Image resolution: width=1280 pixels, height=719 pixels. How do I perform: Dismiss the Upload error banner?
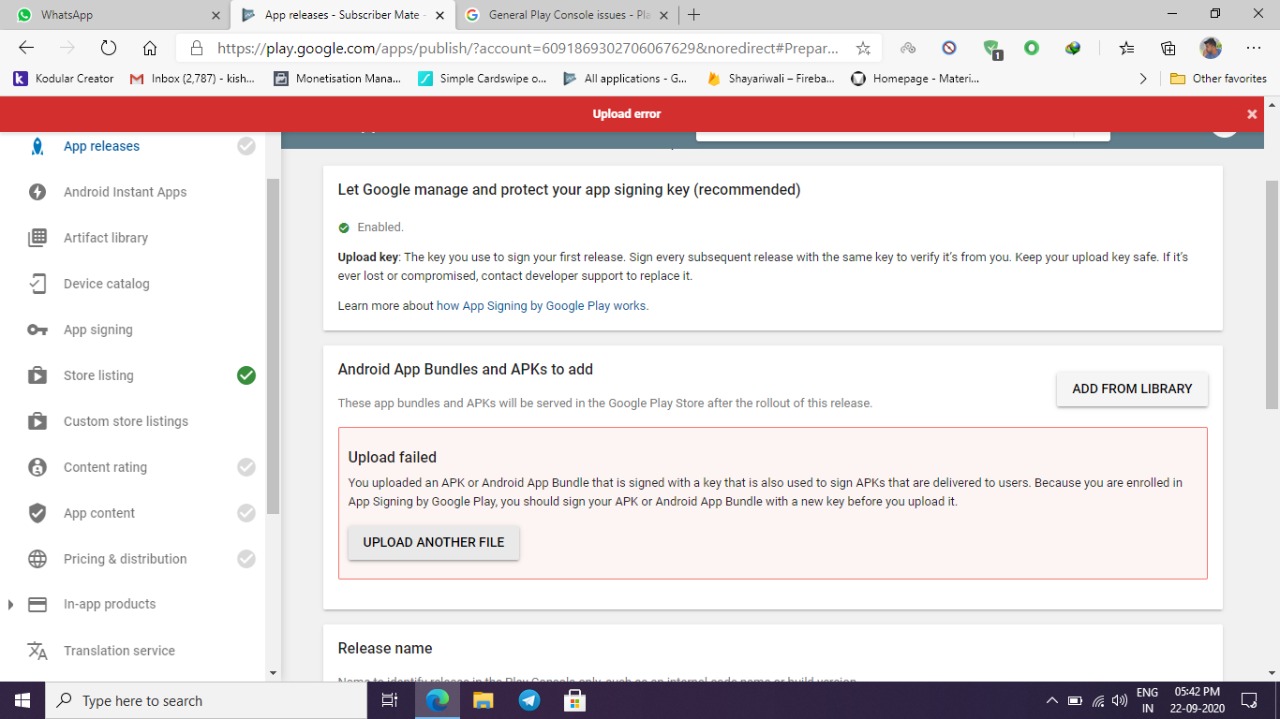point(1251,113)
